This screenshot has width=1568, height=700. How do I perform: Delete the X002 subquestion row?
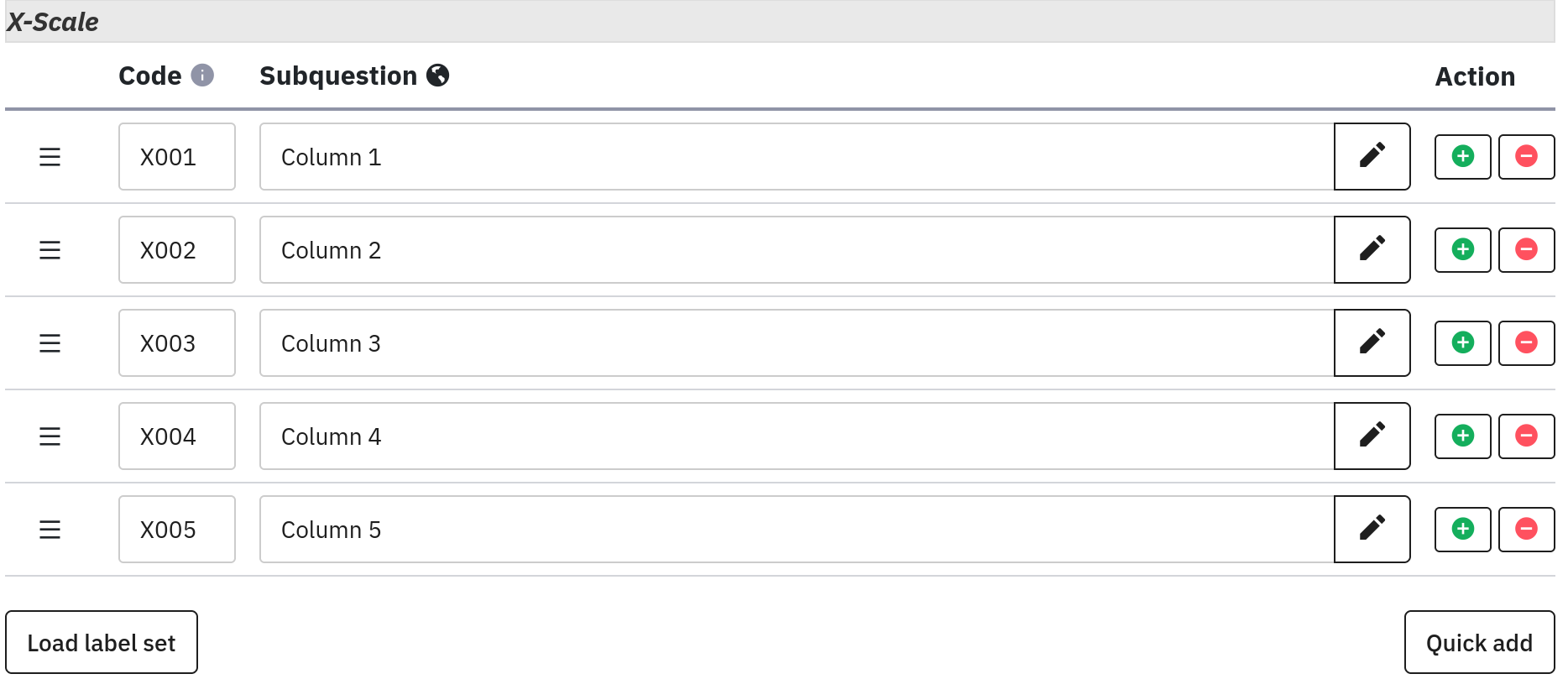tap(1526, 250)
